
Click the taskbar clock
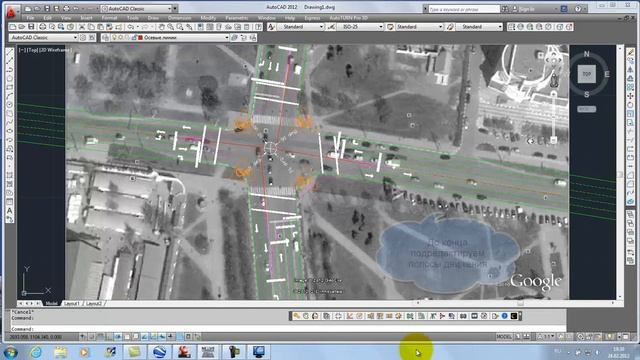pos(618,352)
